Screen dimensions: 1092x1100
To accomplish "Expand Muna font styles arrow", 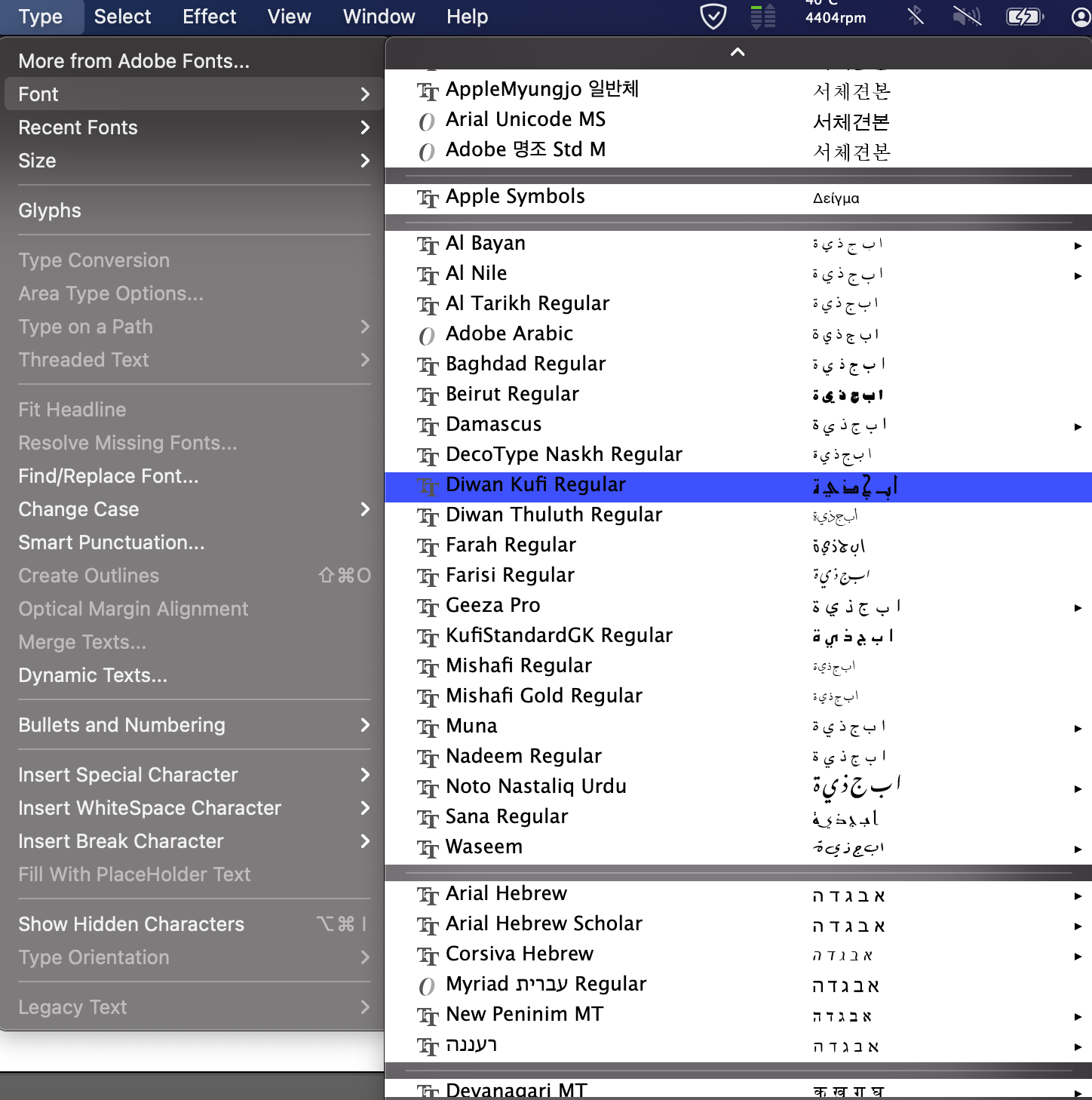I will point(1078,728).
